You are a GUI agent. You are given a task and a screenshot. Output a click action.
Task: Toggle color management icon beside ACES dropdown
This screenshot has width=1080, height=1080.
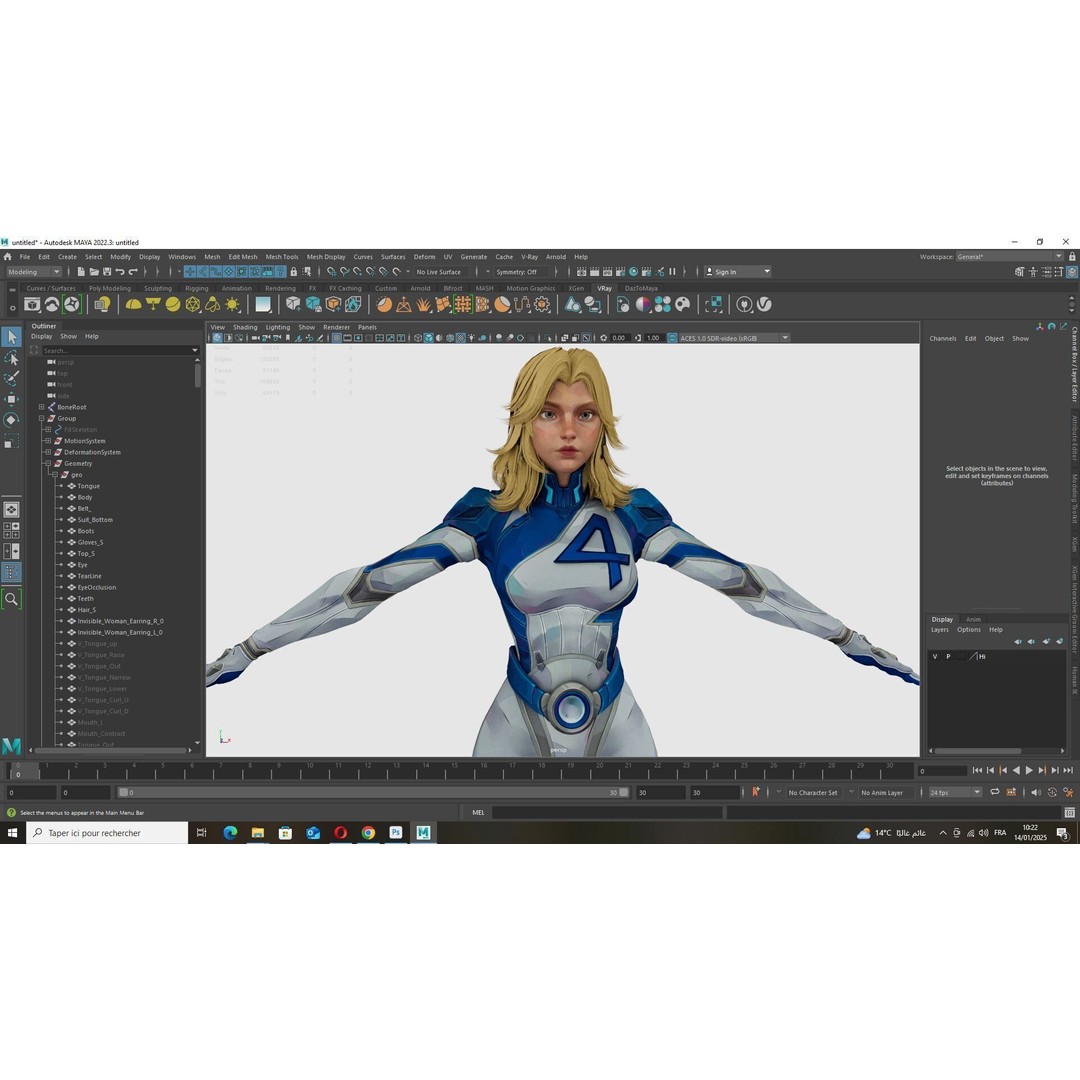coord(672,338)
